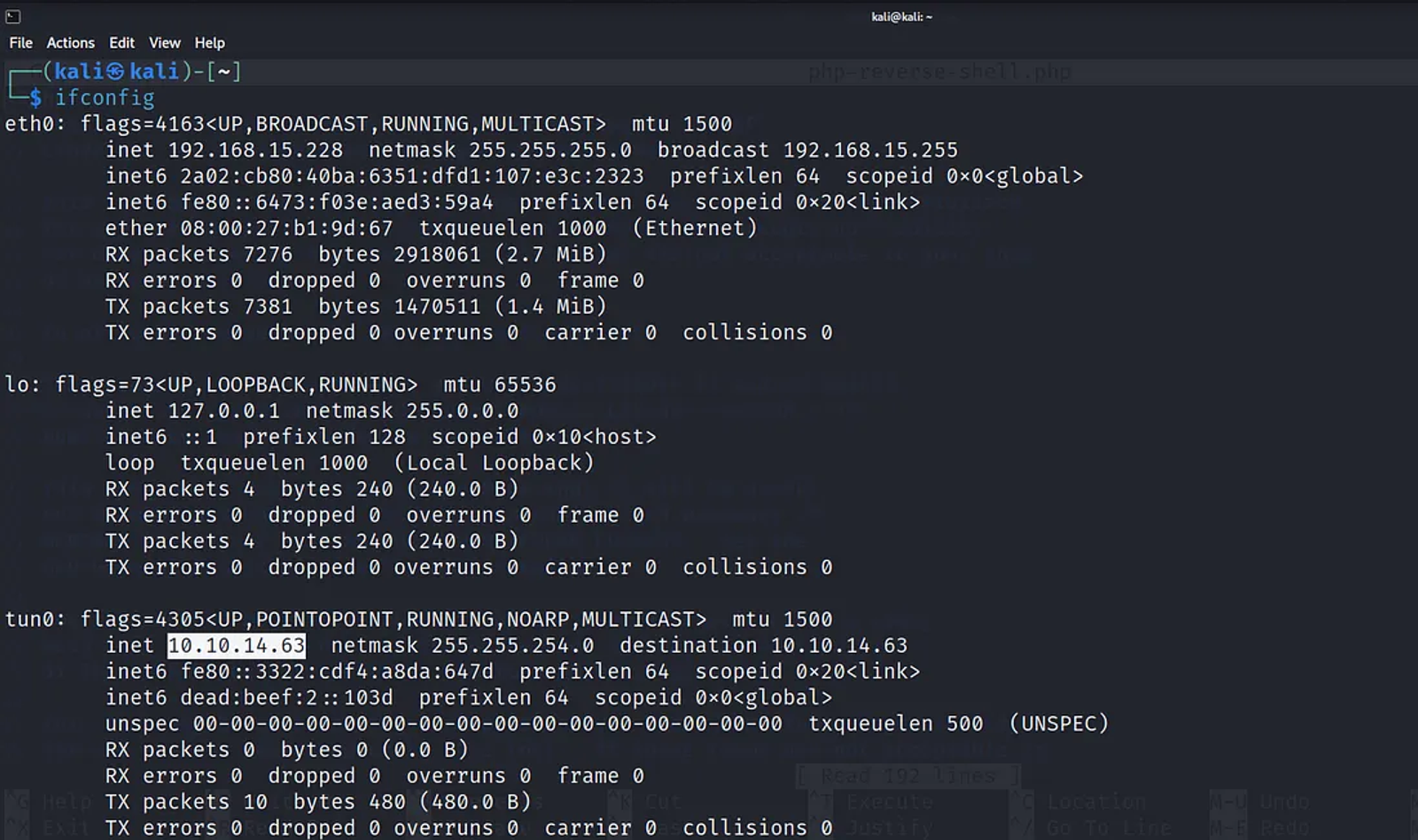This screenshot has height=840, width=1418.
Task: Click the unspec all-zero hardware address
Action: pyautogui.click(x=487, y=724)
